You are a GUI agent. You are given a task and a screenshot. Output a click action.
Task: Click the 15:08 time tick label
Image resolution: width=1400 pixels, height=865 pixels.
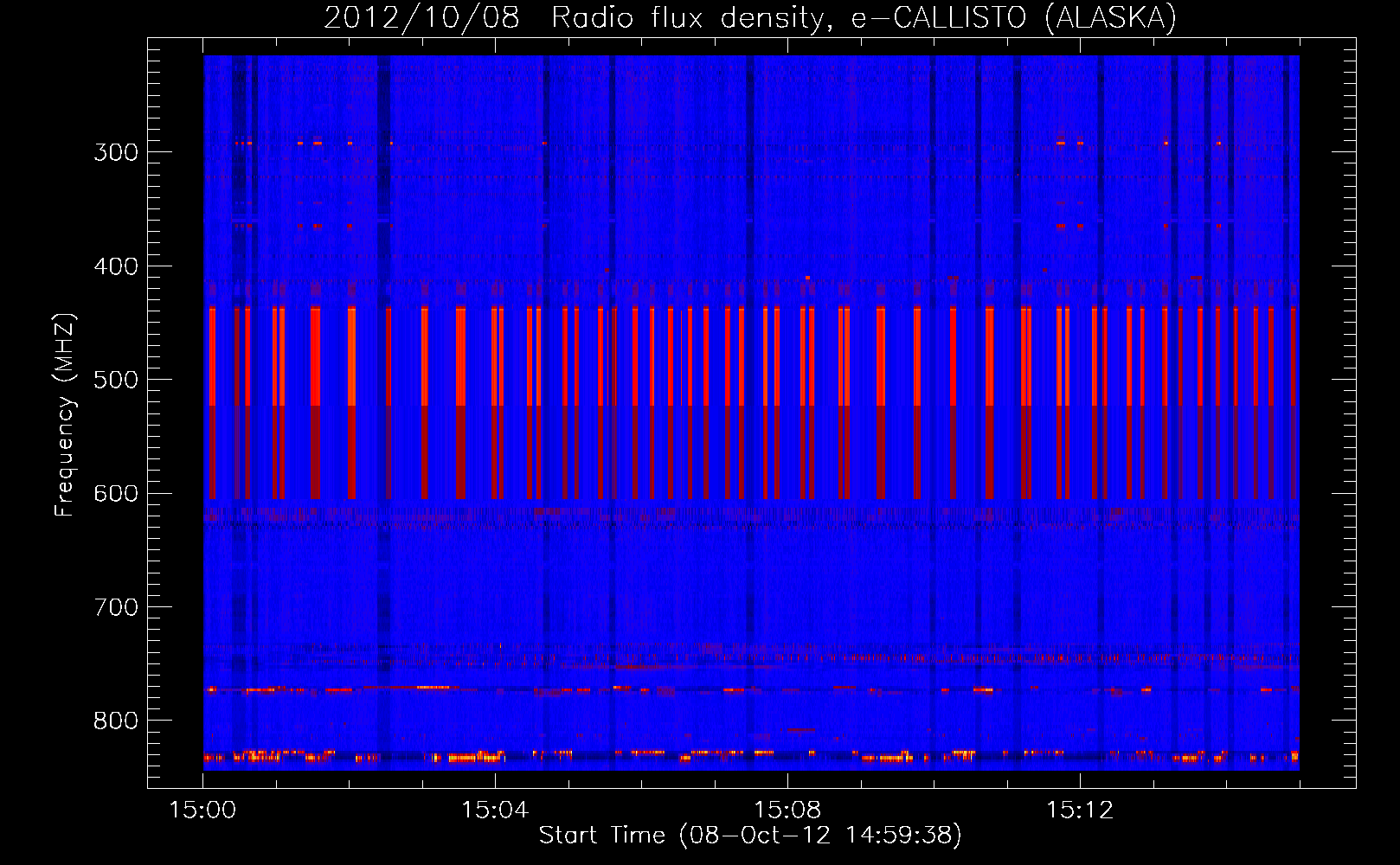pyautogui.click(x=787, y=811)
